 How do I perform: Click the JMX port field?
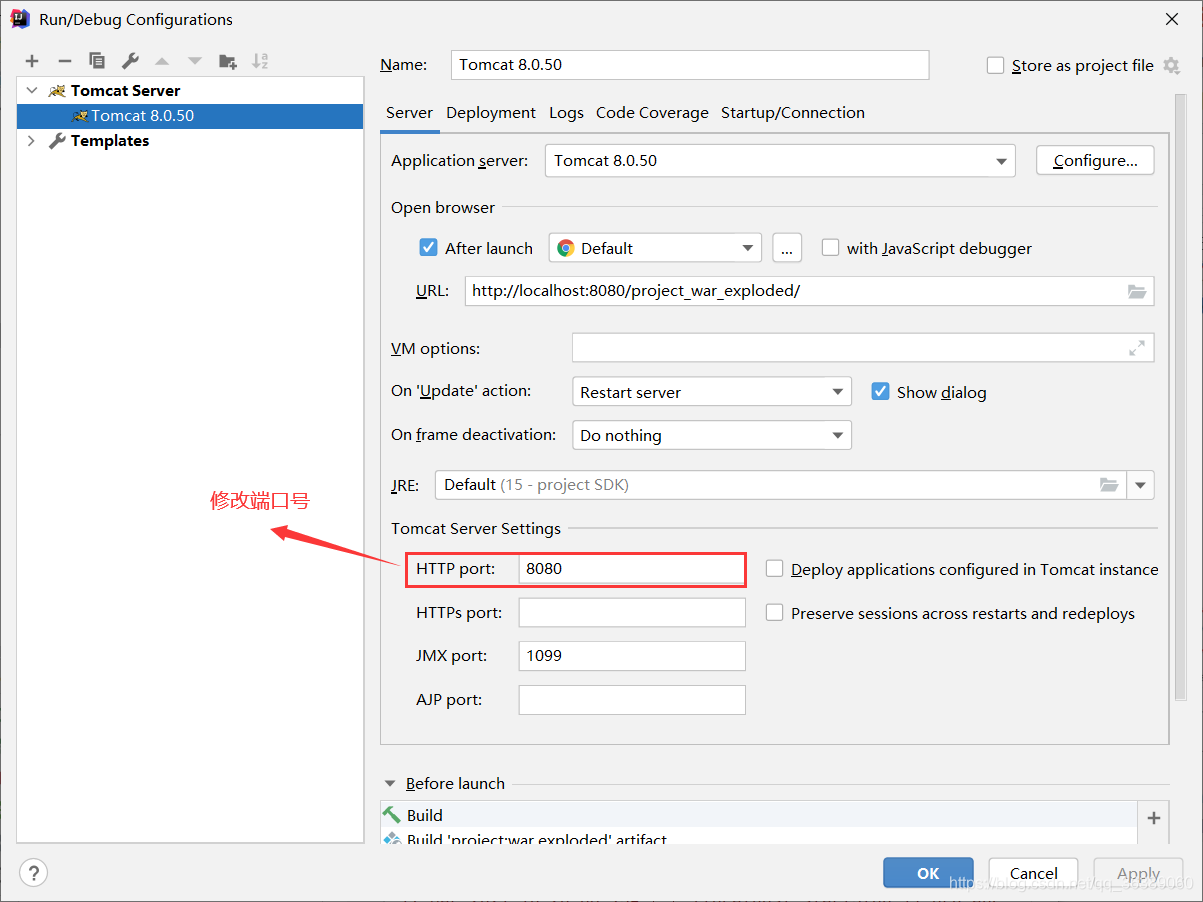point(632,656)
